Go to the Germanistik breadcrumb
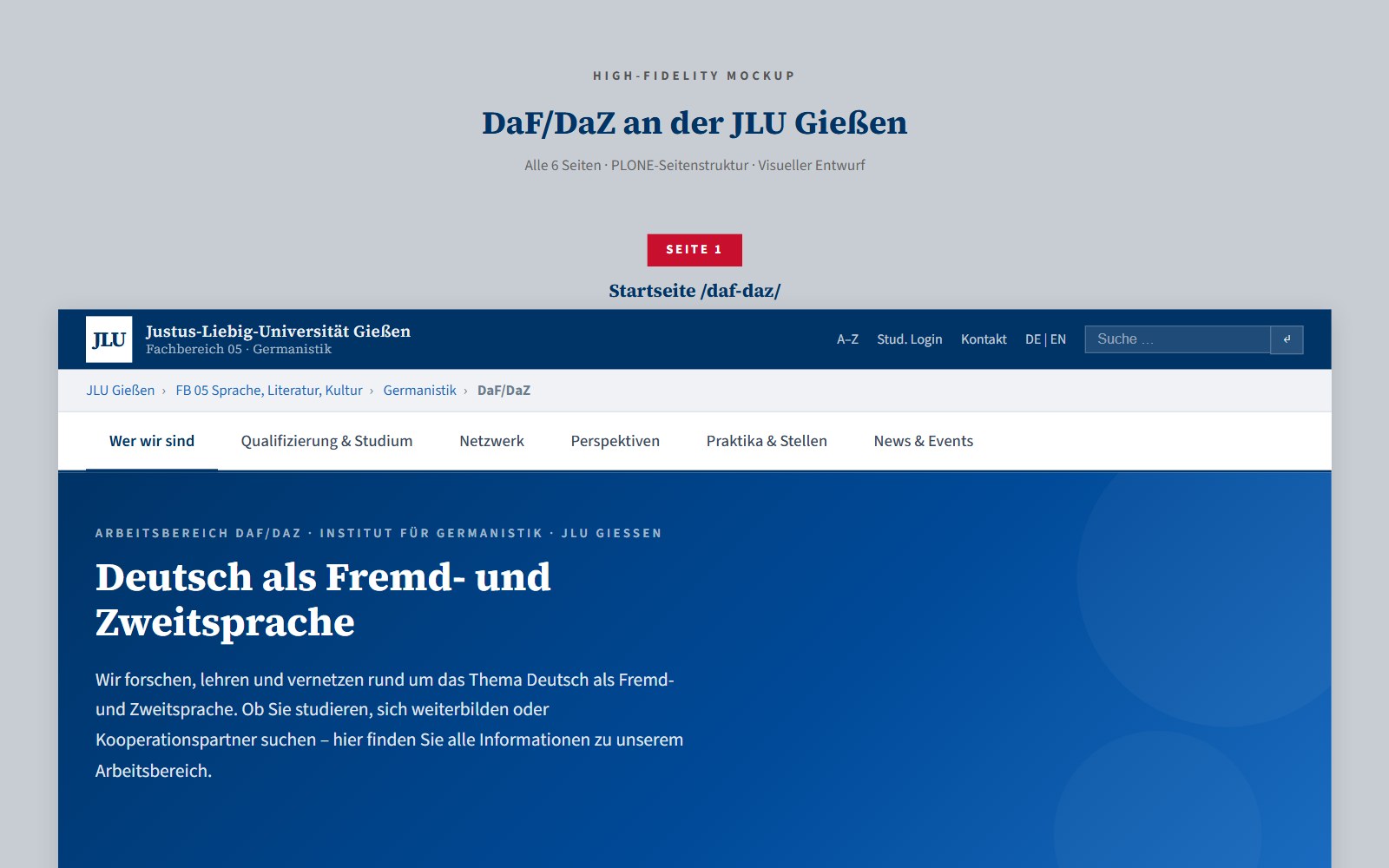The image size is (1389, 868). pos(419,391)
